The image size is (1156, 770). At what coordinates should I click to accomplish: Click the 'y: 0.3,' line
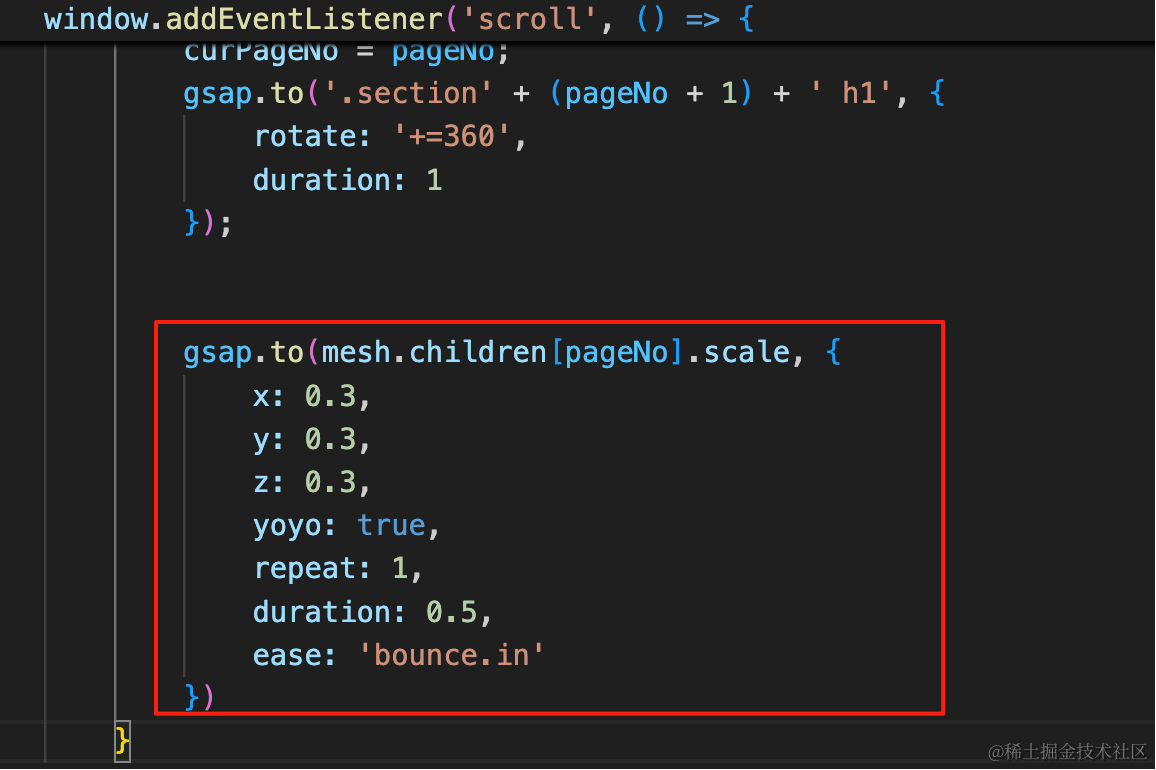tap(311, 440)
